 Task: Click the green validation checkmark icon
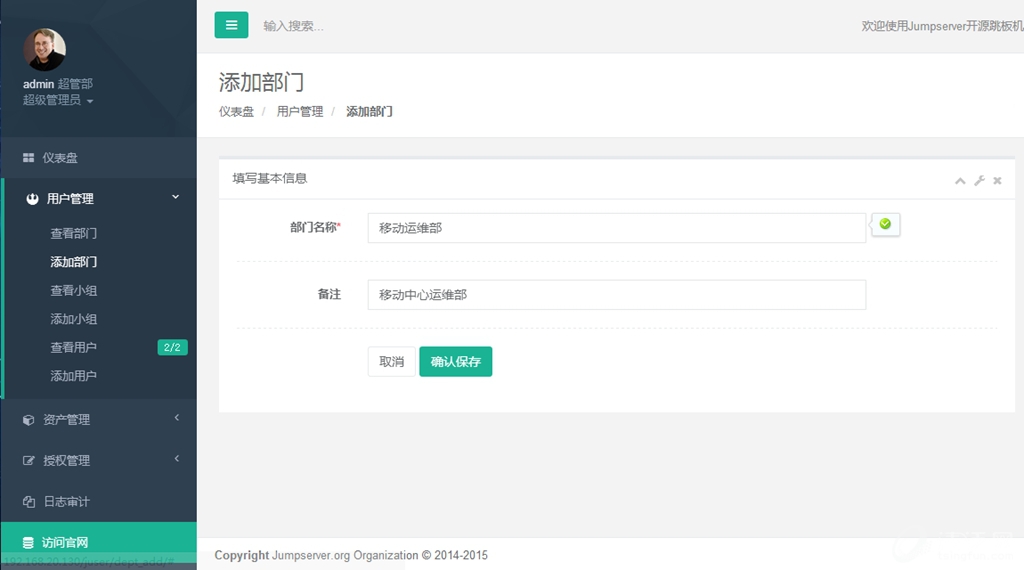[x=885, y=224]
